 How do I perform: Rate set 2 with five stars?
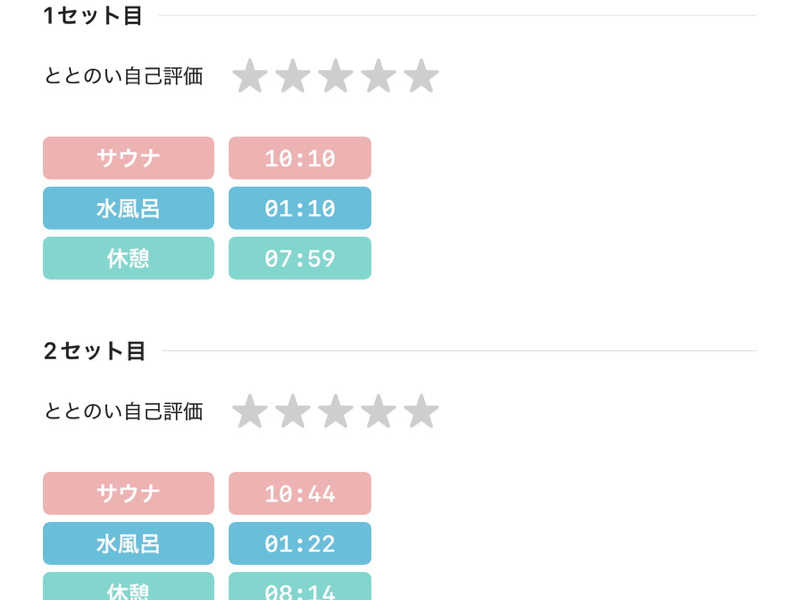(x=421, y=411)
